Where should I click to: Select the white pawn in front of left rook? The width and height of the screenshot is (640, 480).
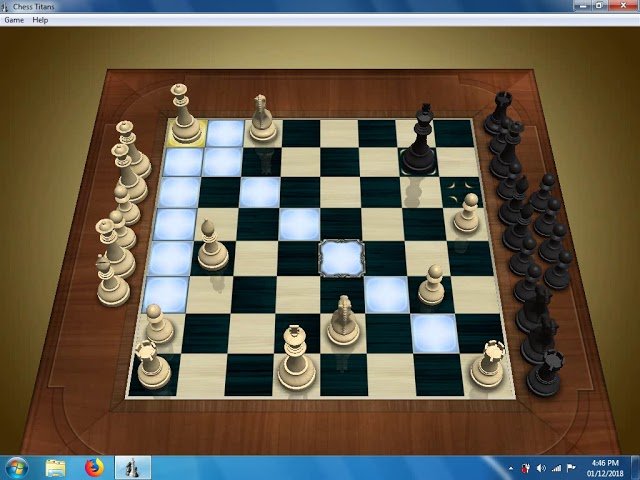click(158, 324)
